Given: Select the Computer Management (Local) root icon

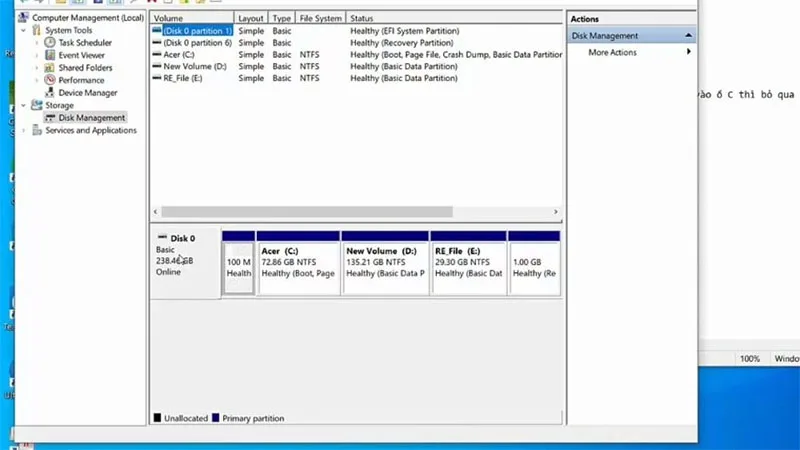Looking at the screenshot, I should point(23,17).
